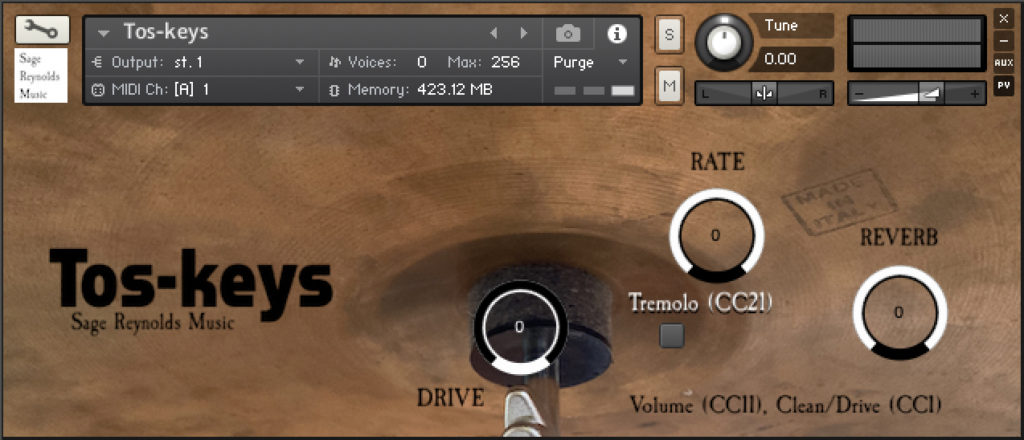
Task: Click the volume plus button
Action: (x=974, y=94)
